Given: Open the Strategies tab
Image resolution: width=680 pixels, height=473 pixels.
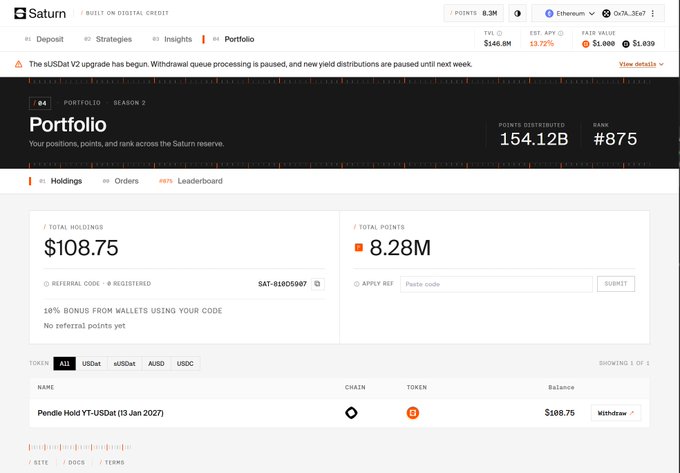Looking at the screenshot, I should (x=108, y=39).
